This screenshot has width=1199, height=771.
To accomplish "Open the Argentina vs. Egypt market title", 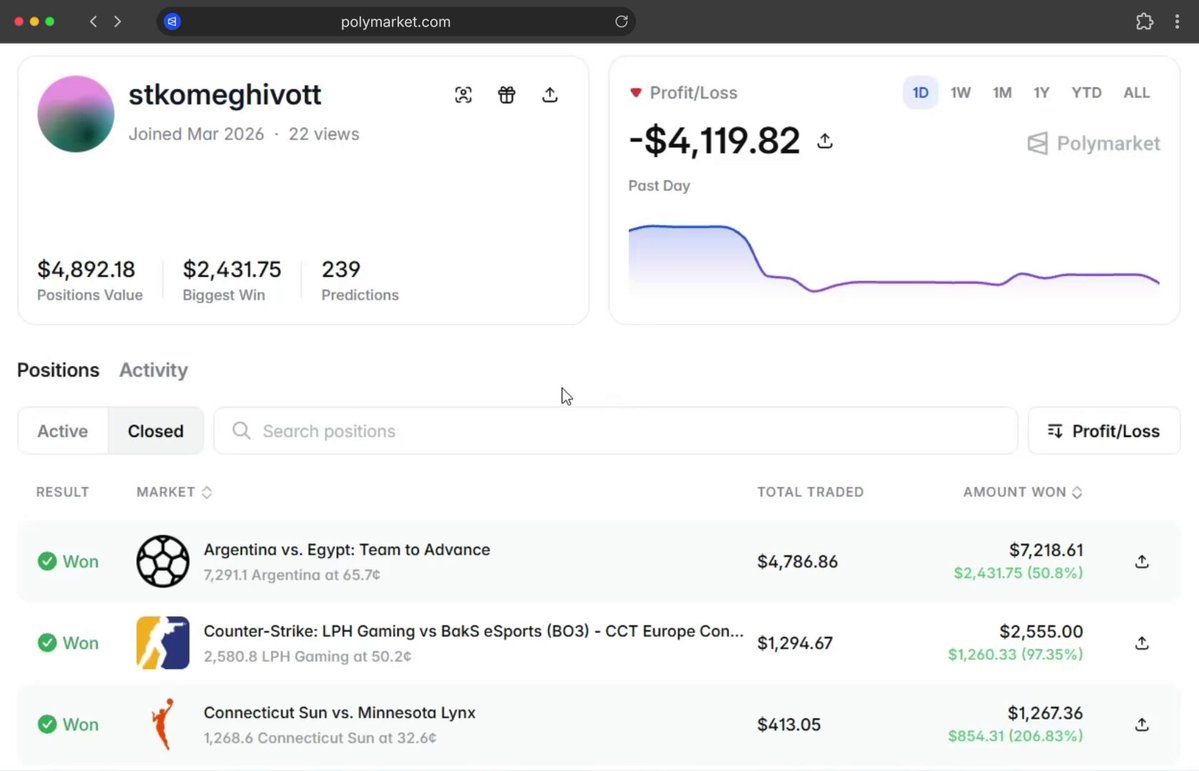I will pyautogui.click(x=346, y=549).
